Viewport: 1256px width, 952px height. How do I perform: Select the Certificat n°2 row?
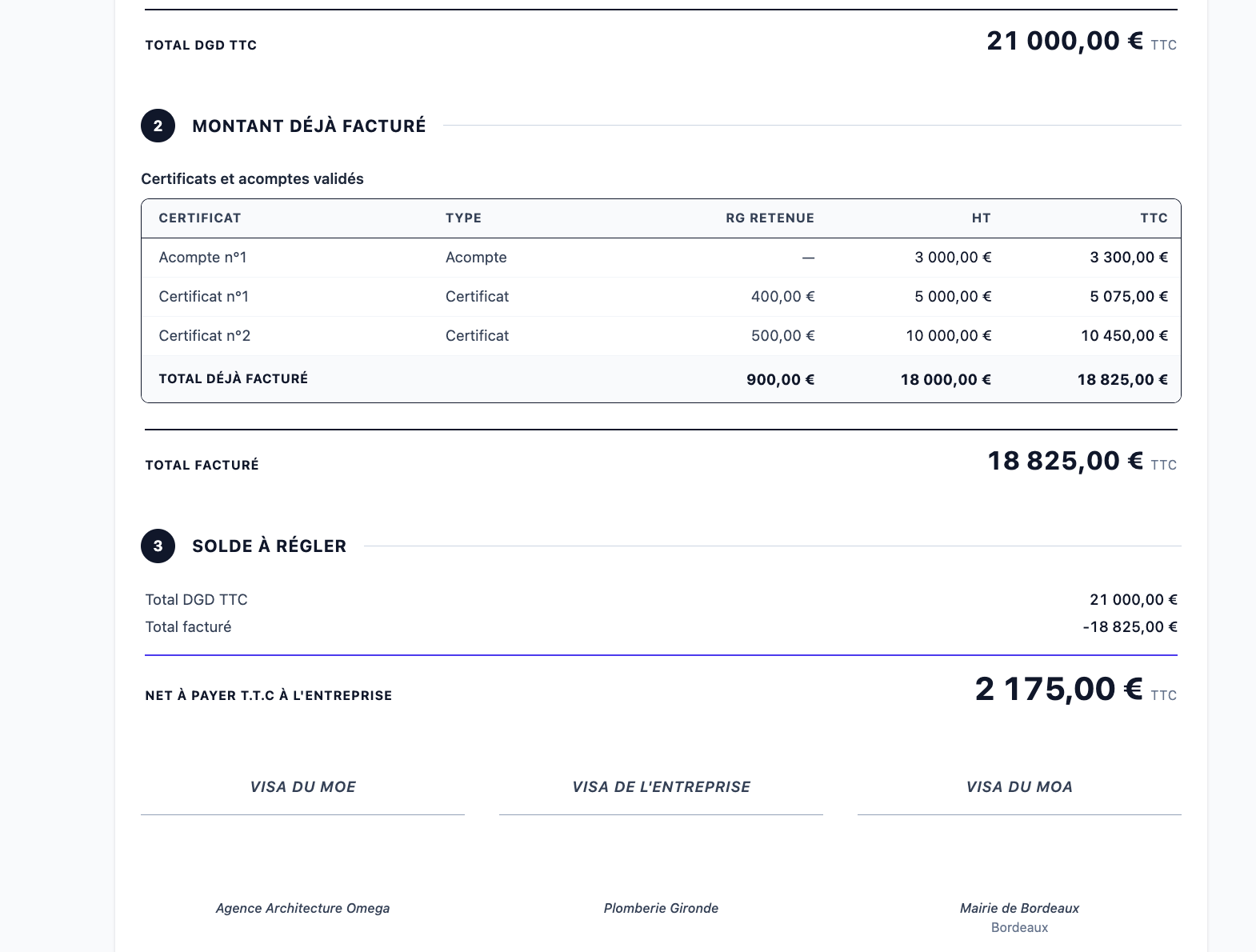[x=661, y=336]
